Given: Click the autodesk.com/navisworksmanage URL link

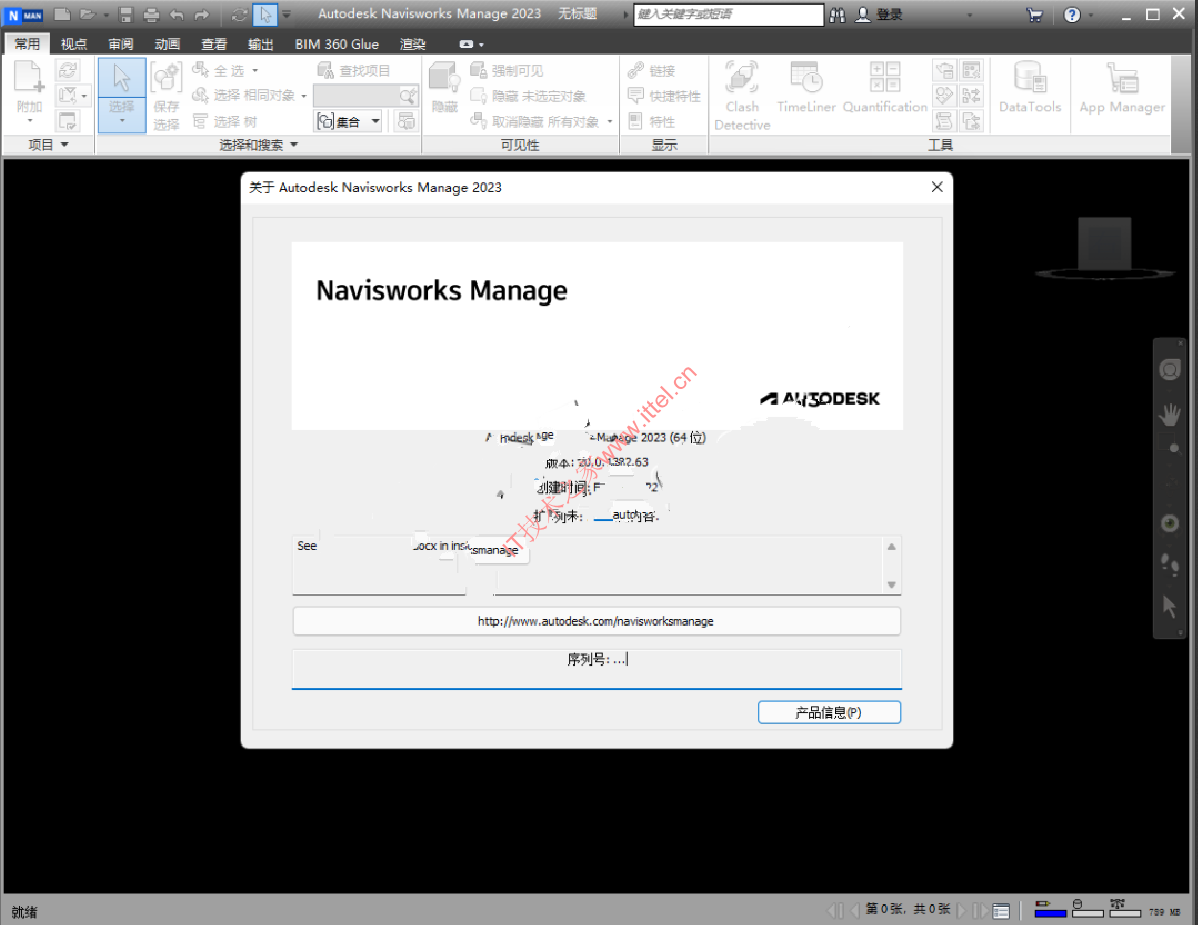Looking at the screenshot, I should click(596, 621).
